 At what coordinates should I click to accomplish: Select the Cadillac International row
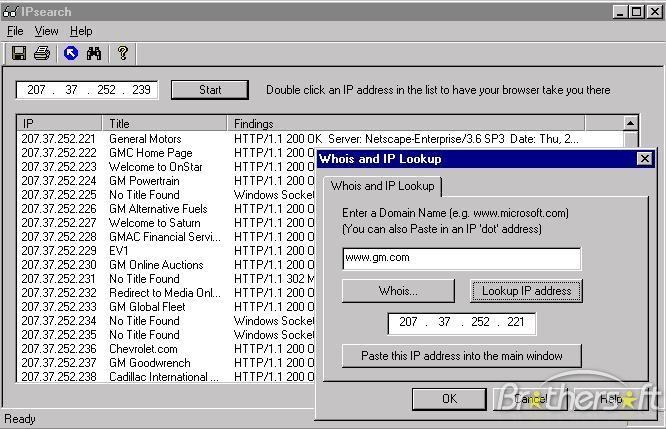(x=166, y=377)
